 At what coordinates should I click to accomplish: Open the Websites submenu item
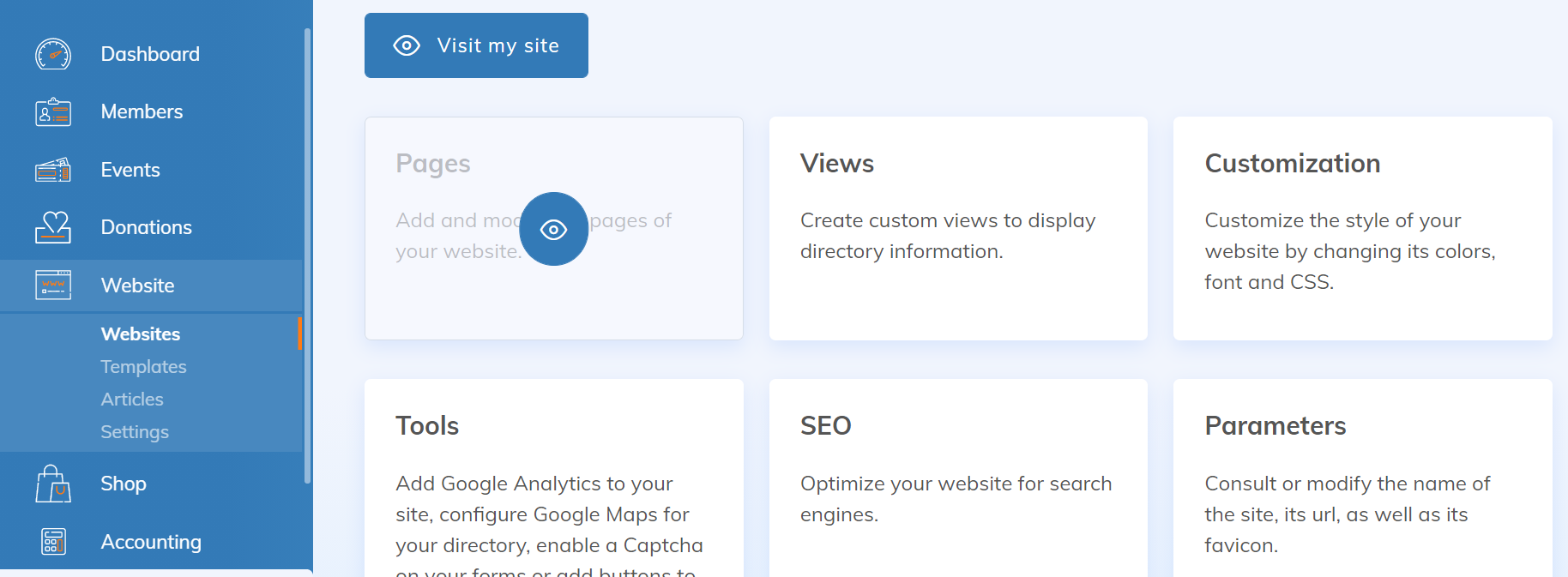coord(141,334)
